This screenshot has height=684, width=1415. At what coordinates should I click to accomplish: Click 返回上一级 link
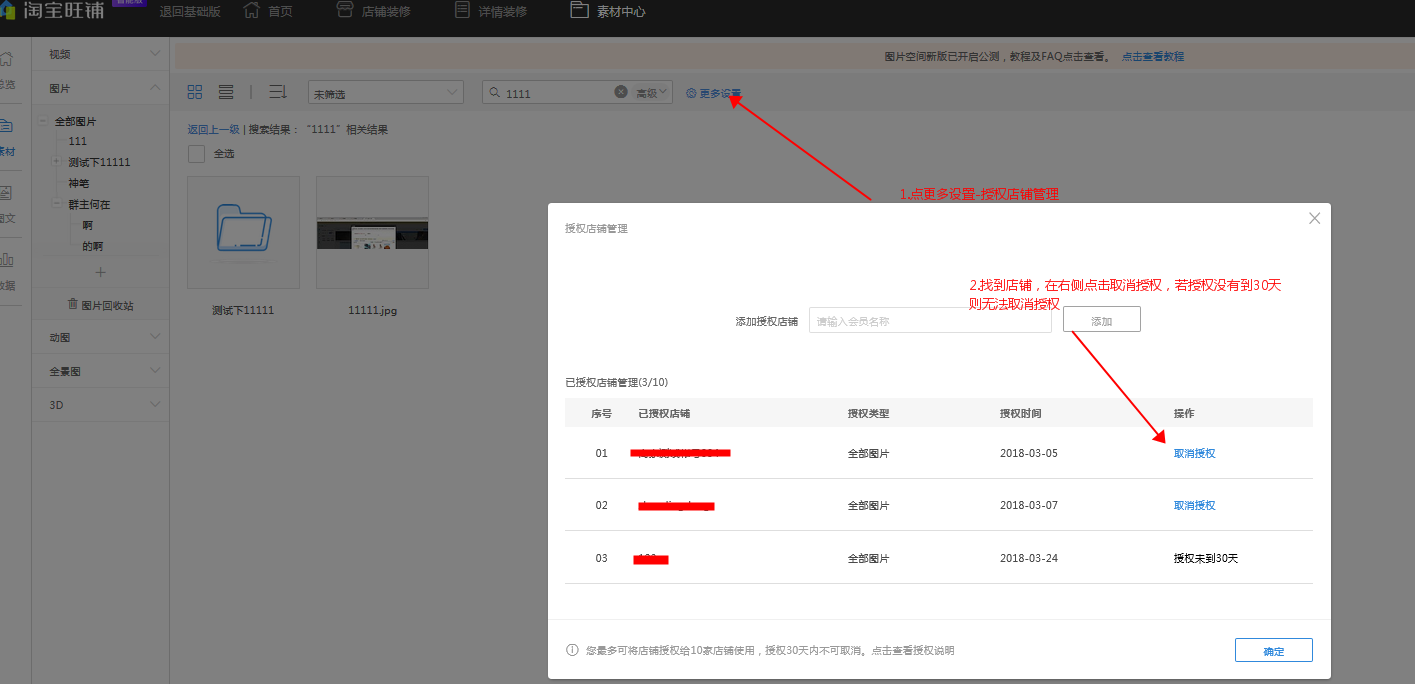[x=213, y=129]
